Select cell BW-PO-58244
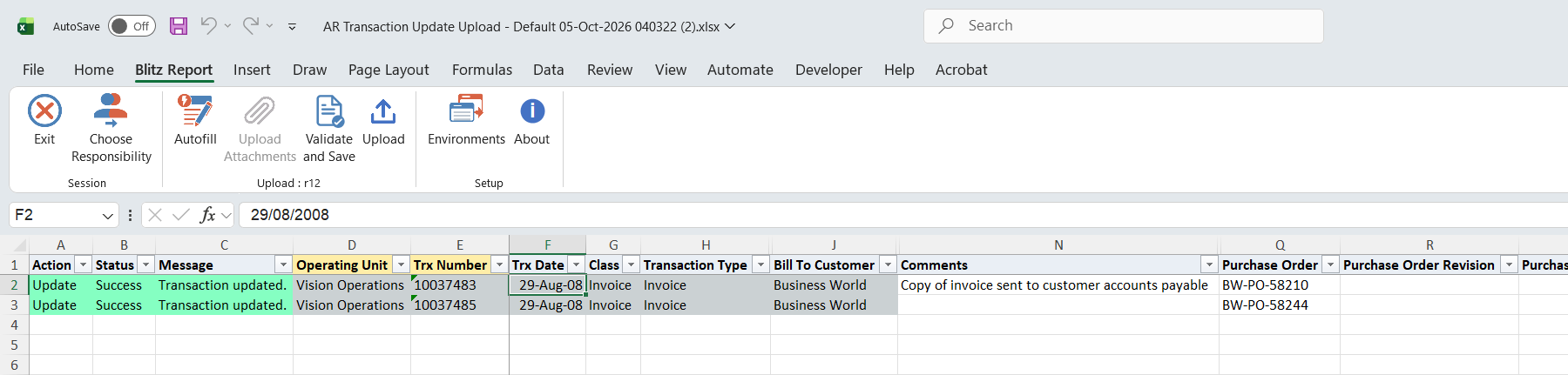 click(1280, 305)
